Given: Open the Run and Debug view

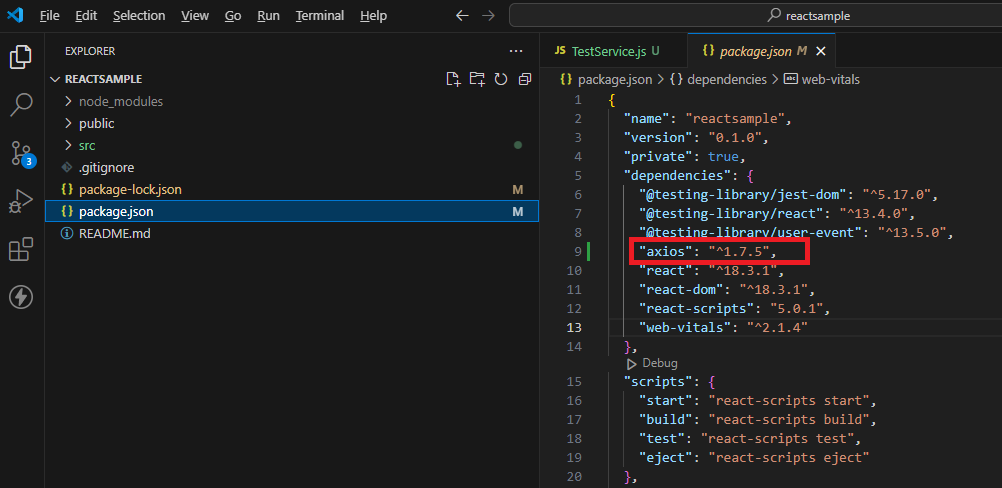Looking at the screenshot, I should click(21, 201).
